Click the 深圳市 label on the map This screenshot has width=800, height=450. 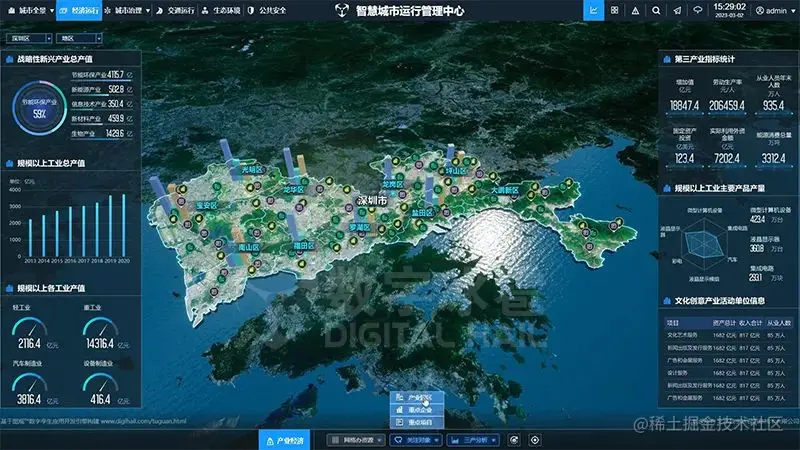(x=372, y=201)
